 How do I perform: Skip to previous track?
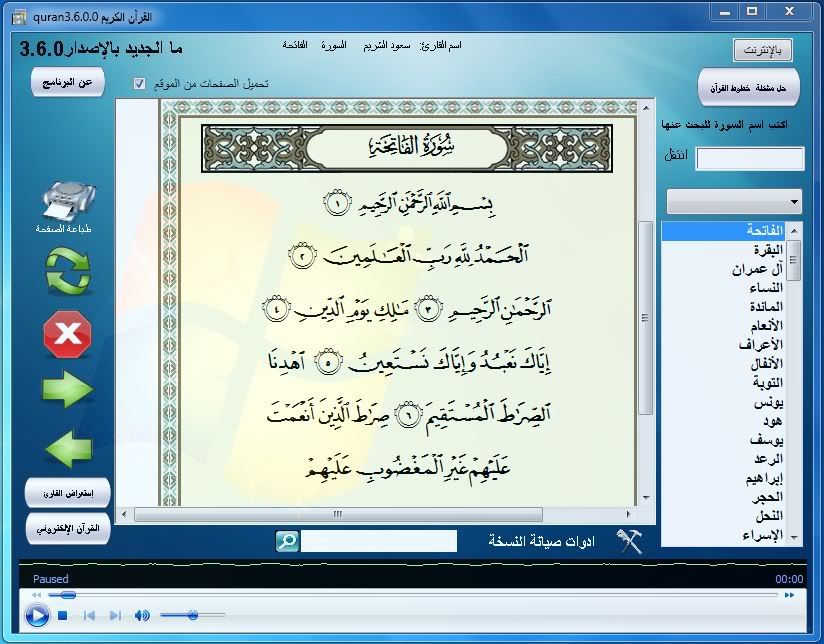pyautogui.click(x=89, y=615)
